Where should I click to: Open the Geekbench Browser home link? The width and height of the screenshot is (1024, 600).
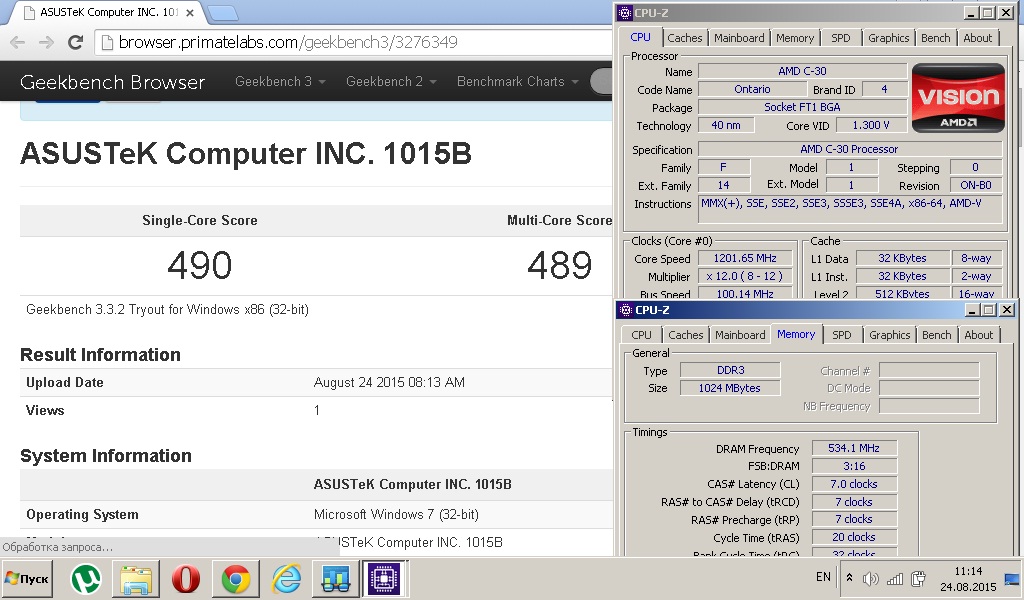[x=112, y=82]
